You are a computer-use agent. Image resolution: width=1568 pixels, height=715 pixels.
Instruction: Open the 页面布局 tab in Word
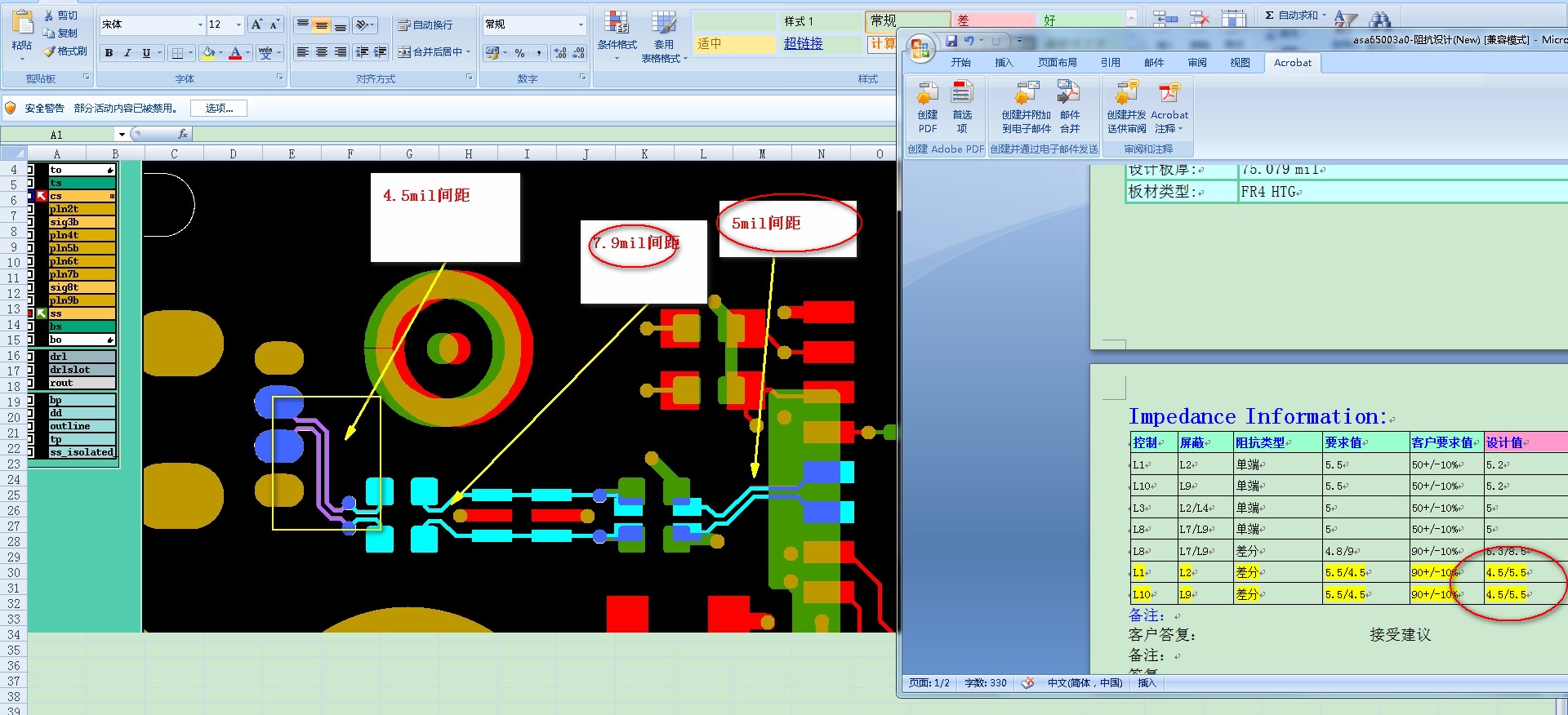[x=1057, y=63]
